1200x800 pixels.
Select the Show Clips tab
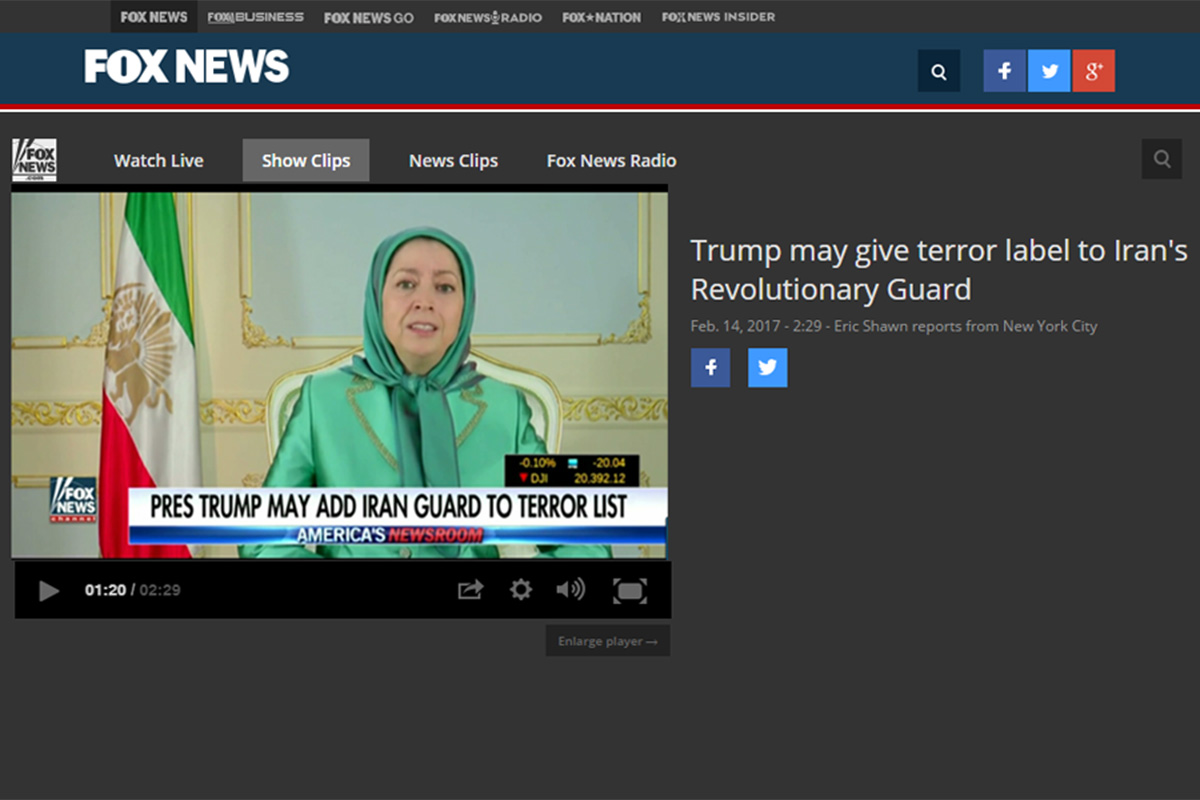click(x=306, y=160)
